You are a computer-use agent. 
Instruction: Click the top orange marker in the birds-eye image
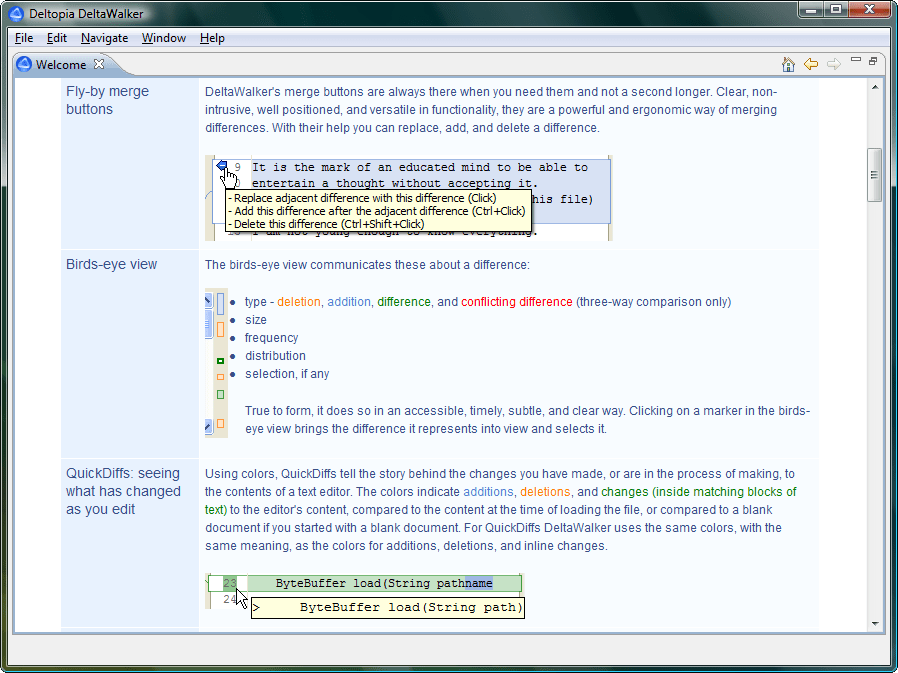[x=220, y=329]
